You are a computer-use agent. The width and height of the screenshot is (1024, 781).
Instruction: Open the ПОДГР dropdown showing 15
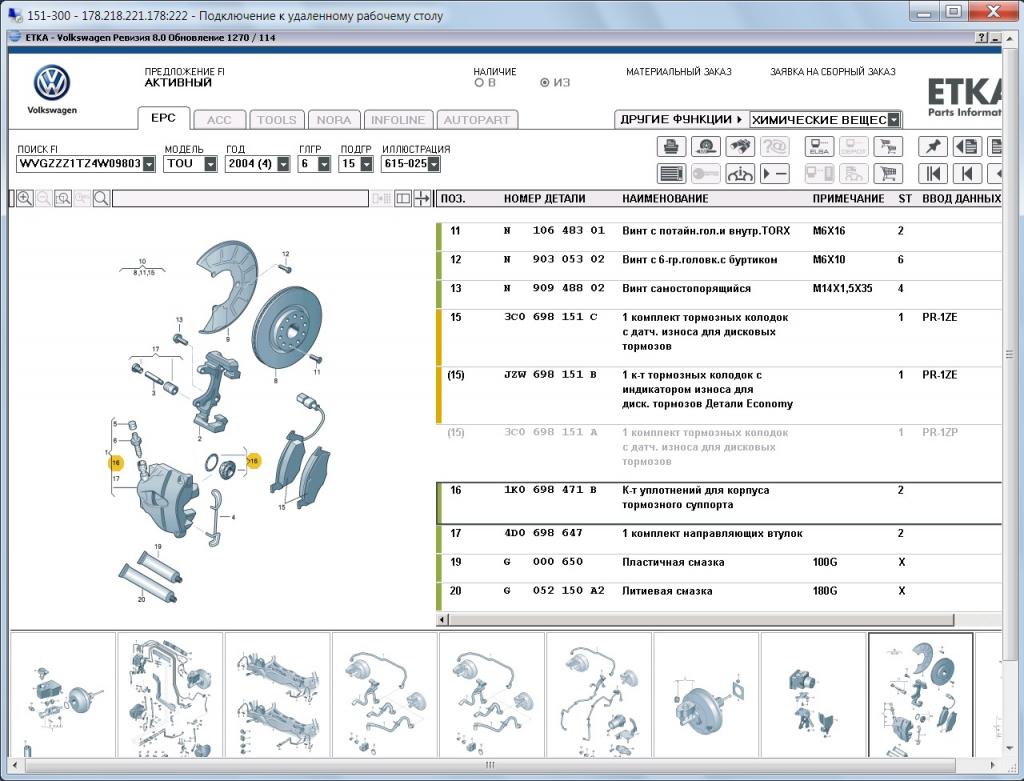click(366, 164)
